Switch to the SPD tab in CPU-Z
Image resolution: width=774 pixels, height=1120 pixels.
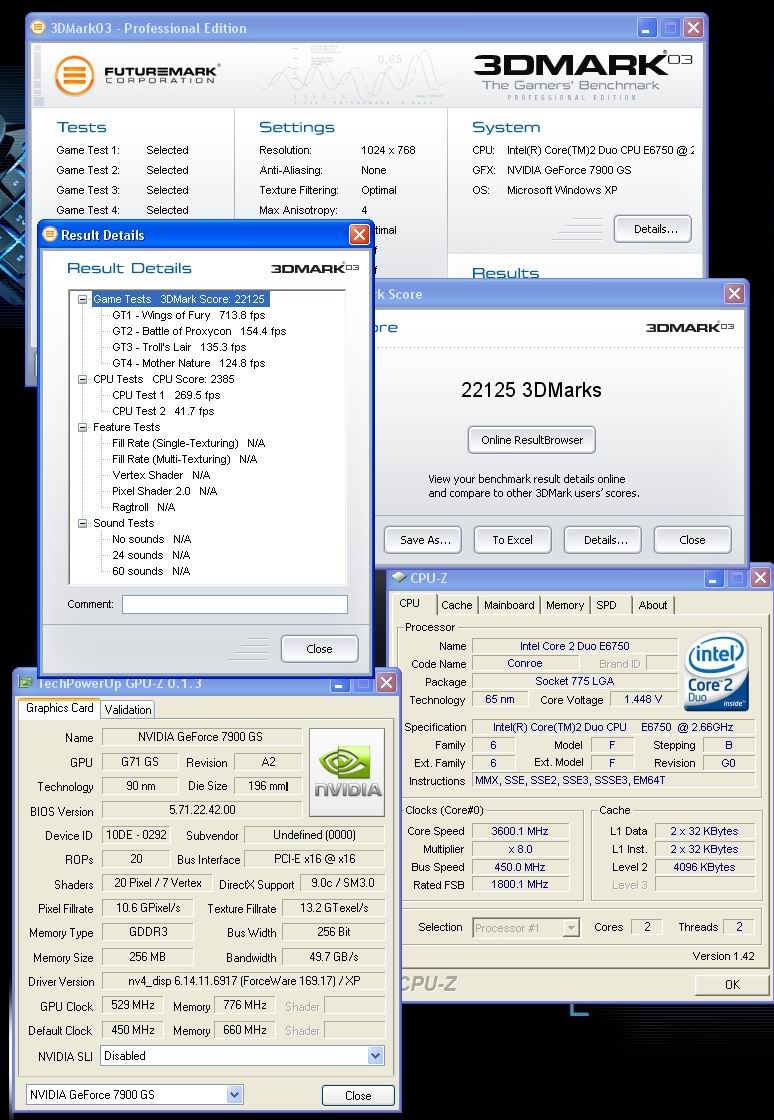coord(606,605)
